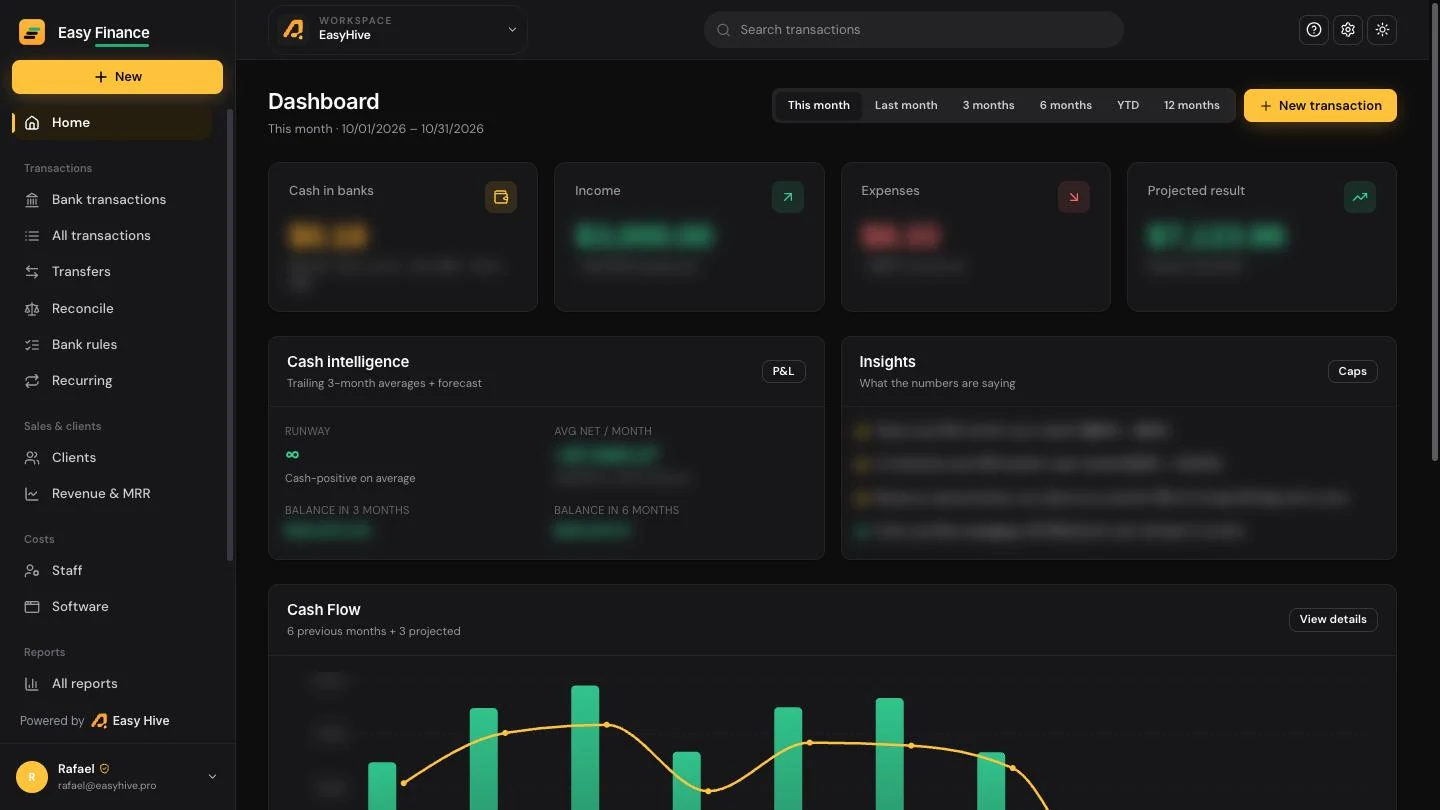Open All transactions list
This screenshot has width=1440, height=810.
(112, 236)
